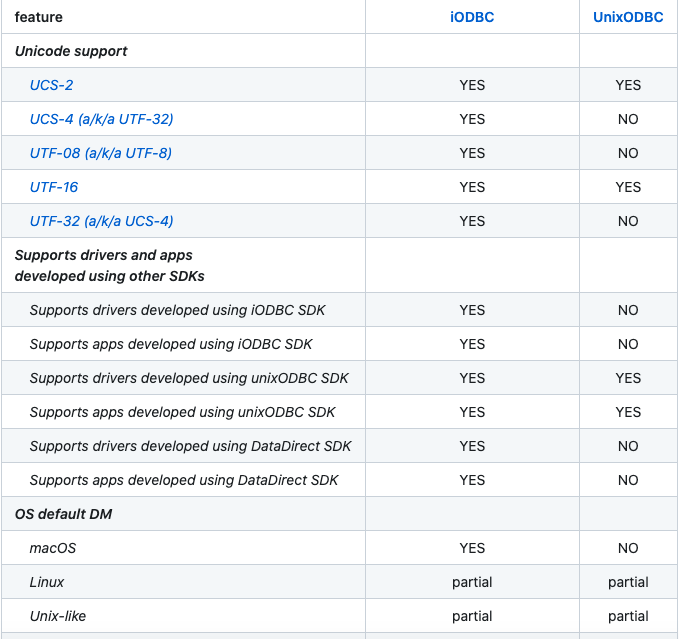Click the UnixODBC NO cell for iODBC SDK drivers
The image size is (679, 639).
[628, 310]
